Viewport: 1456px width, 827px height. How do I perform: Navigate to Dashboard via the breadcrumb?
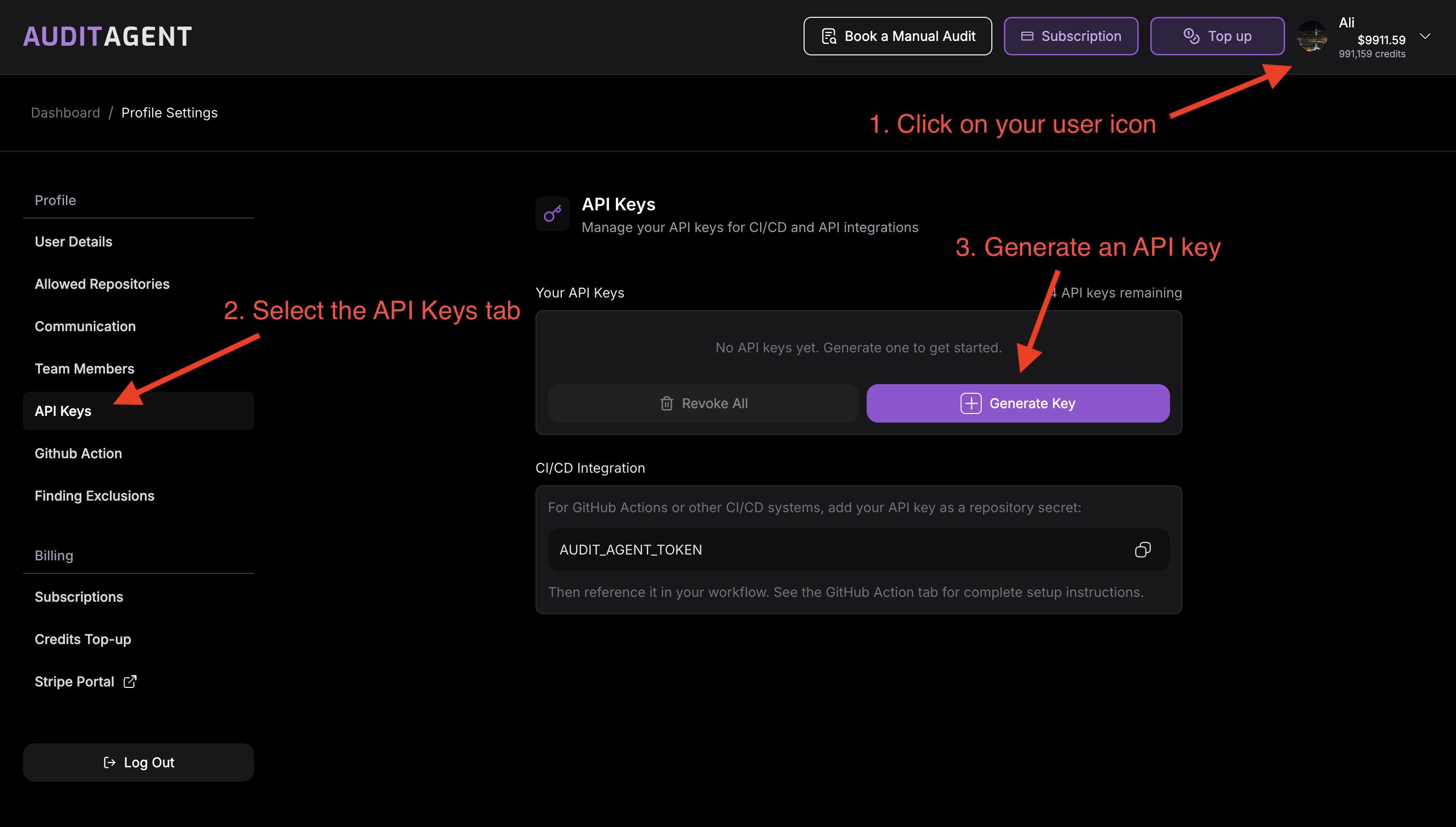(65, 113)
